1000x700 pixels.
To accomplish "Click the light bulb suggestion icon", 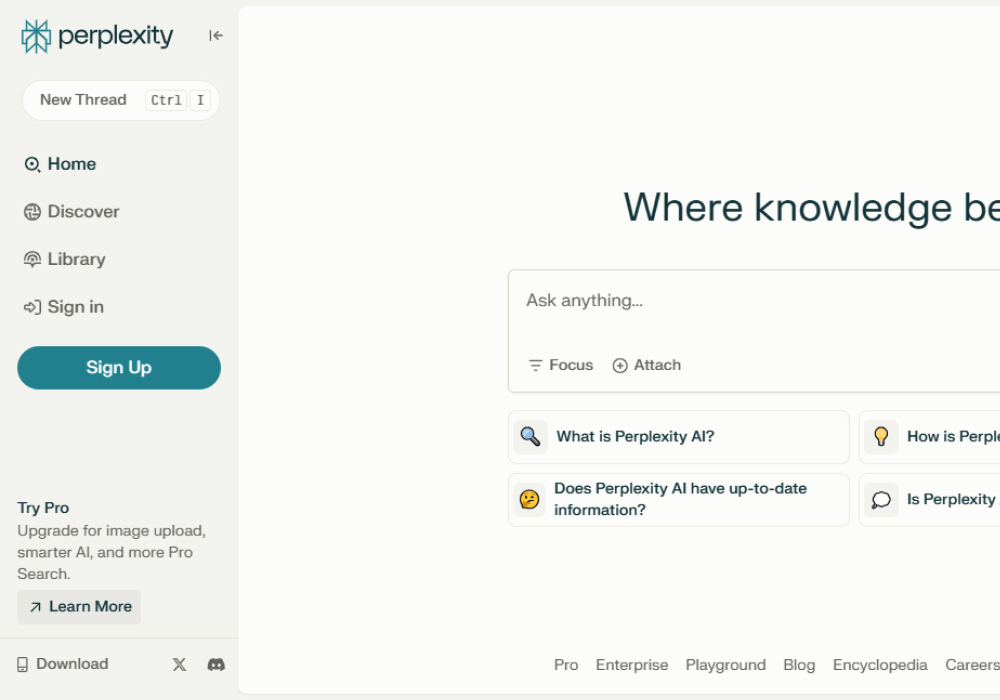I will coord(881,437).
